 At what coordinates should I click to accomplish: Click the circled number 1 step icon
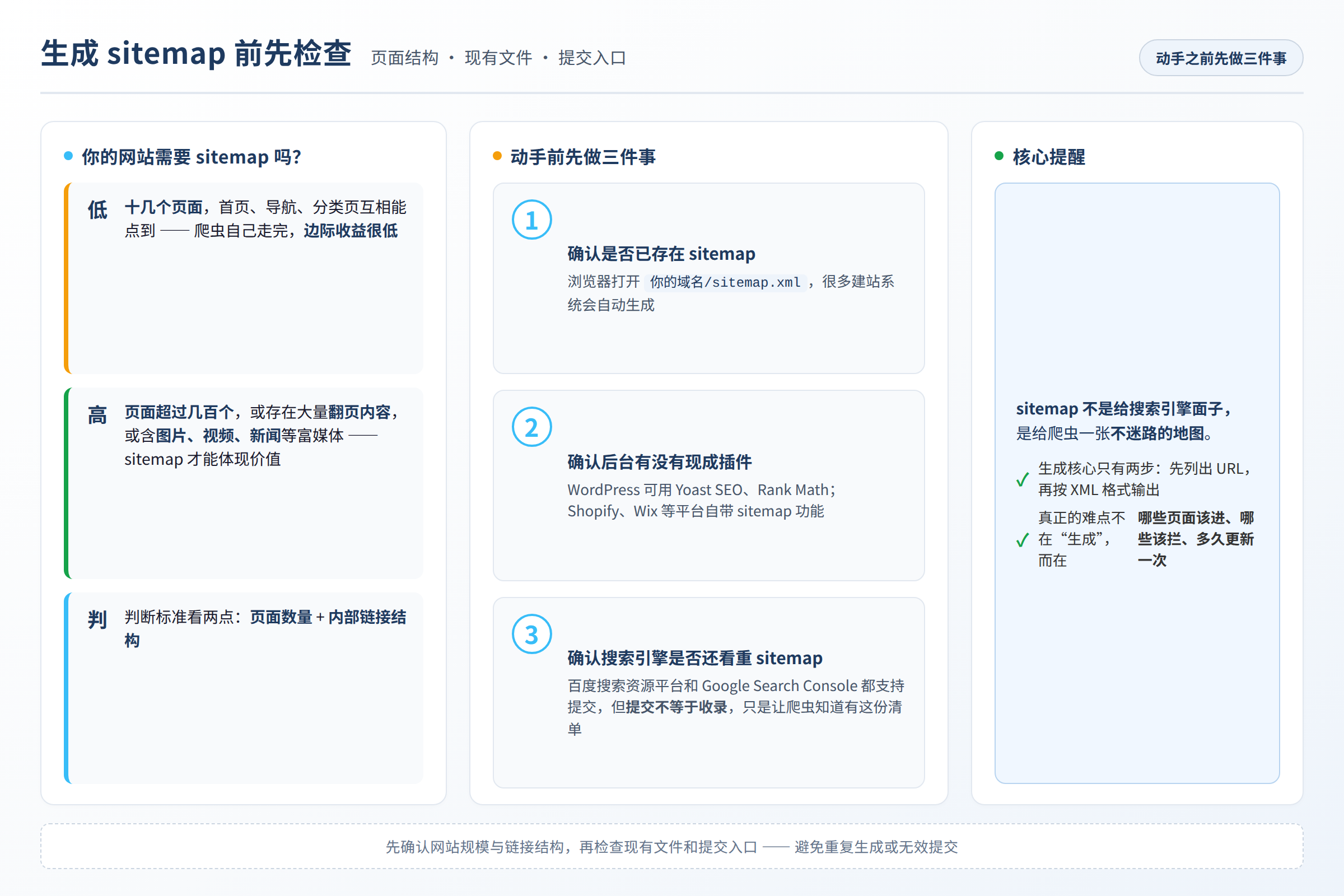pyautogui.click(x=531, y=220)
